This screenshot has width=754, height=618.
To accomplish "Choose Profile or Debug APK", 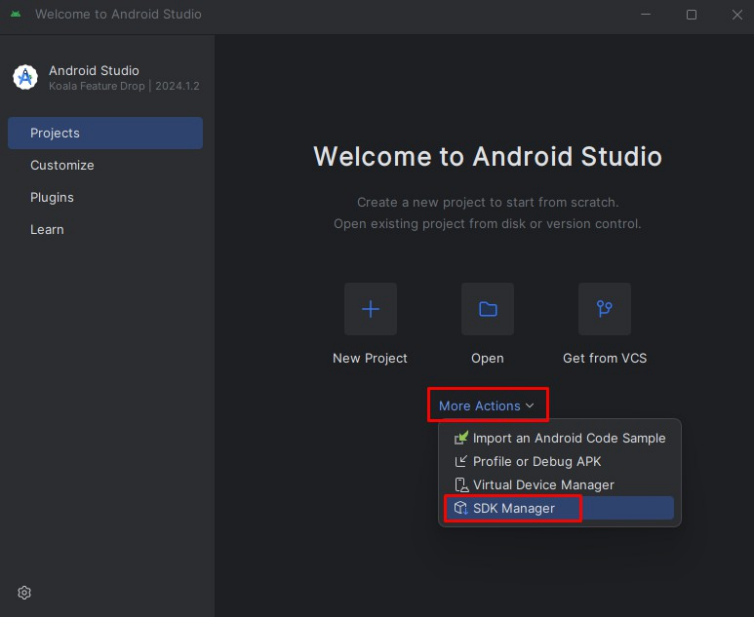I will tap(560, 461).
